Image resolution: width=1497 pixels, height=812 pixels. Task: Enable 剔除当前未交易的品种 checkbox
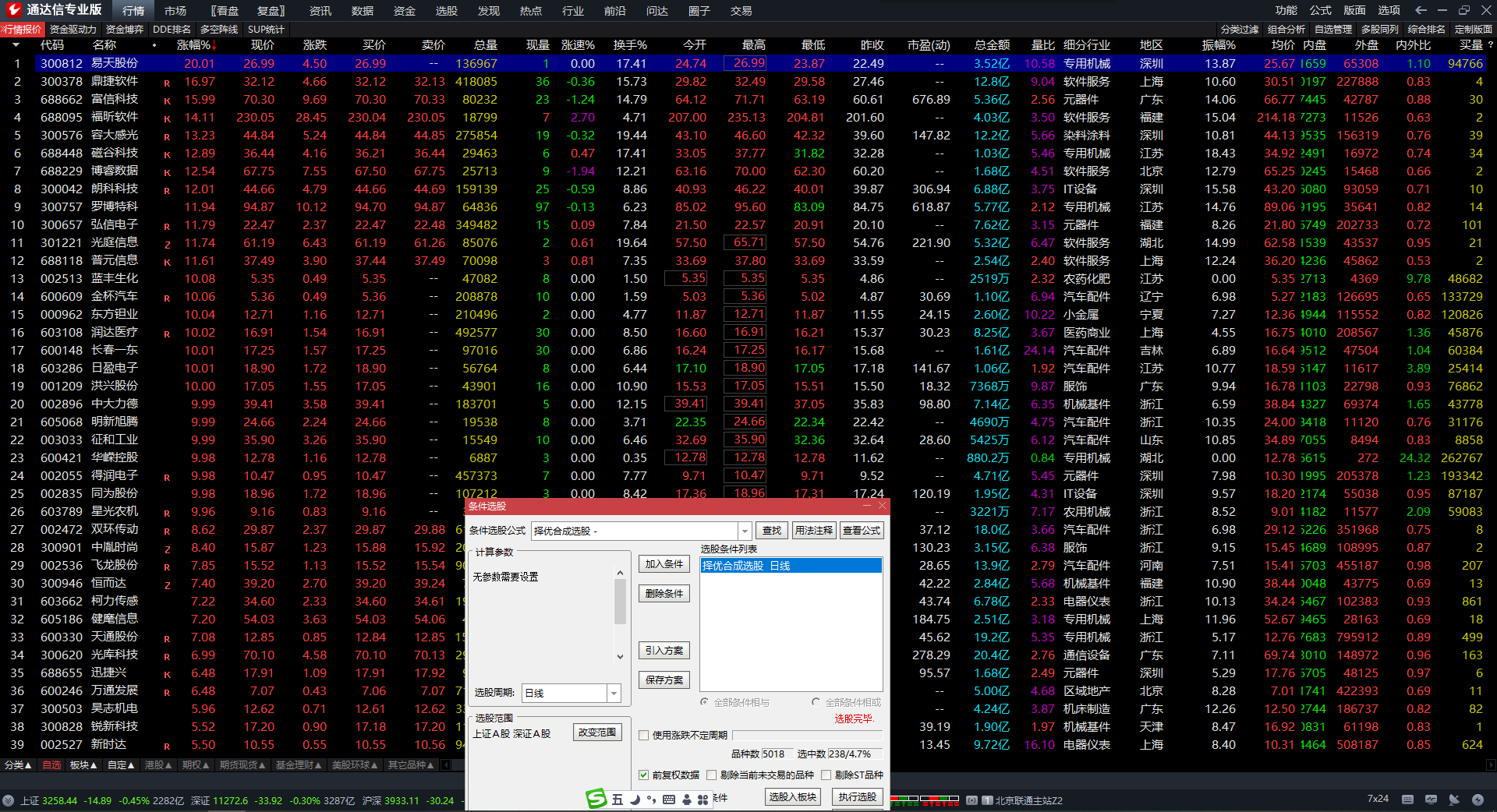click(x=711, y=775)
